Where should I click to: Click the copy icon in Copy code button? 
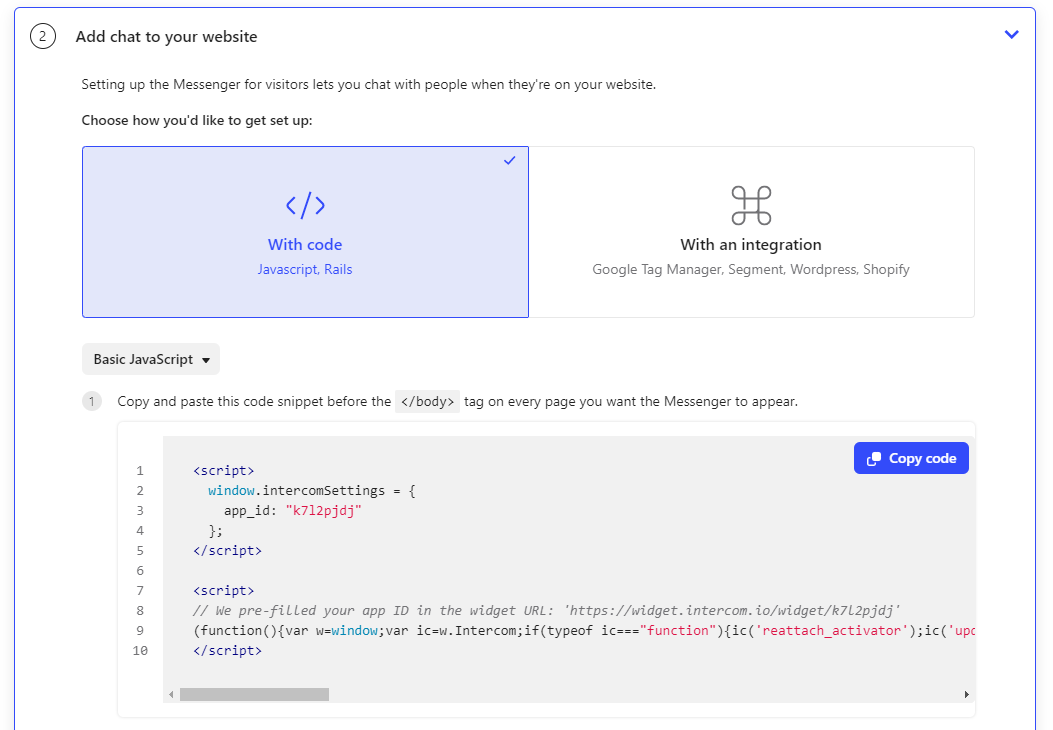[x=873, y=459]
